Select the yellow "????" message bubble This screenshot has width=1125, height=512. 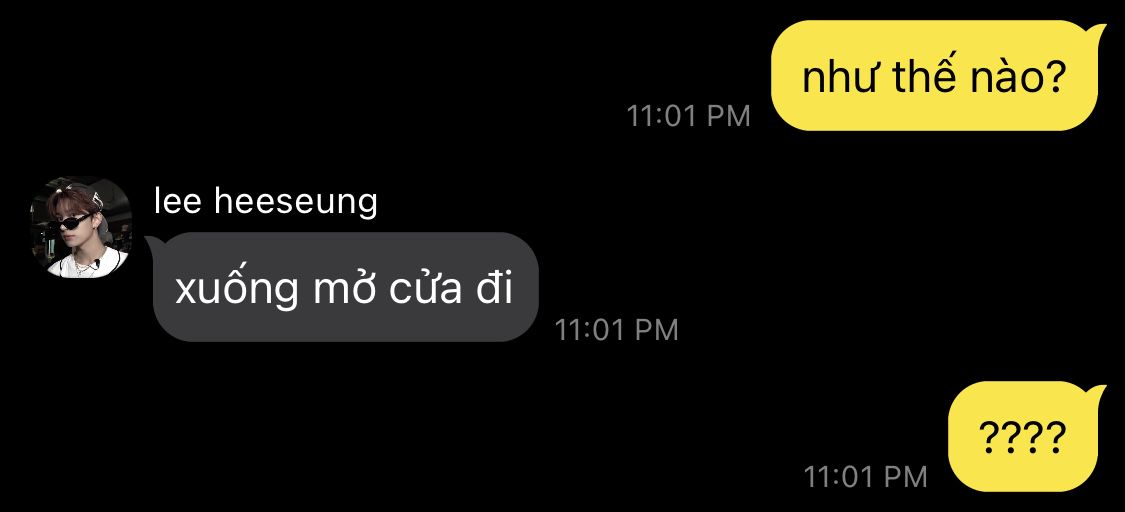pyautogui.click(x=1023, y=436)
